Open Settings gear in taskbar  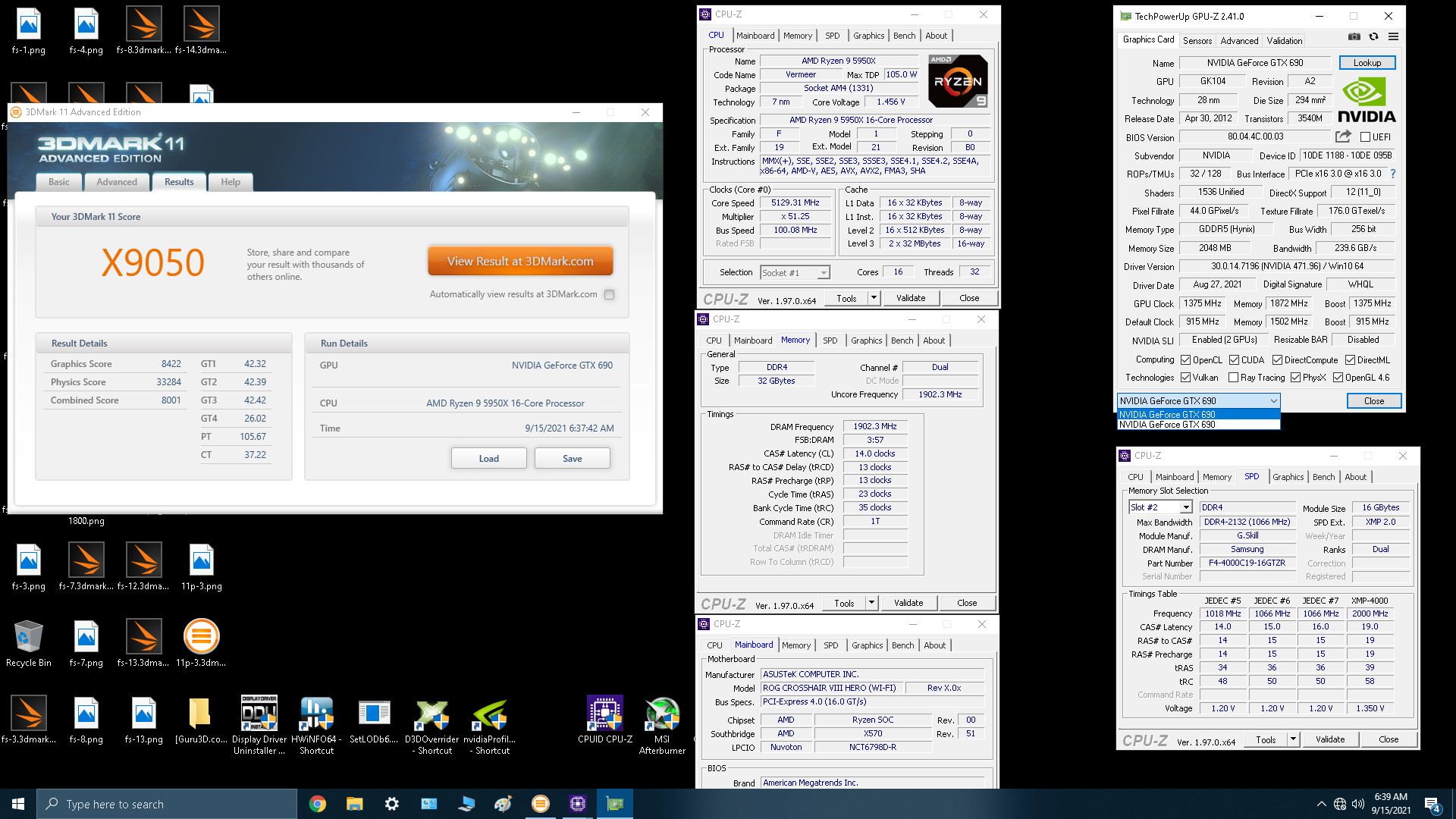point(391,804)
